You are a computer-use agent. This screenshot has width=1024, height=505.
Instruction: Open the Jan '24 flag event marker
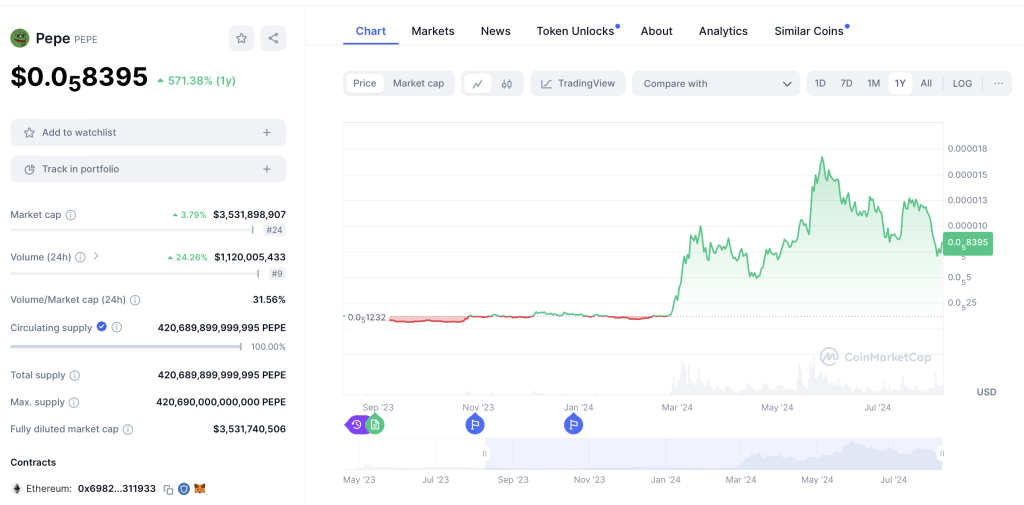[573, 425]
